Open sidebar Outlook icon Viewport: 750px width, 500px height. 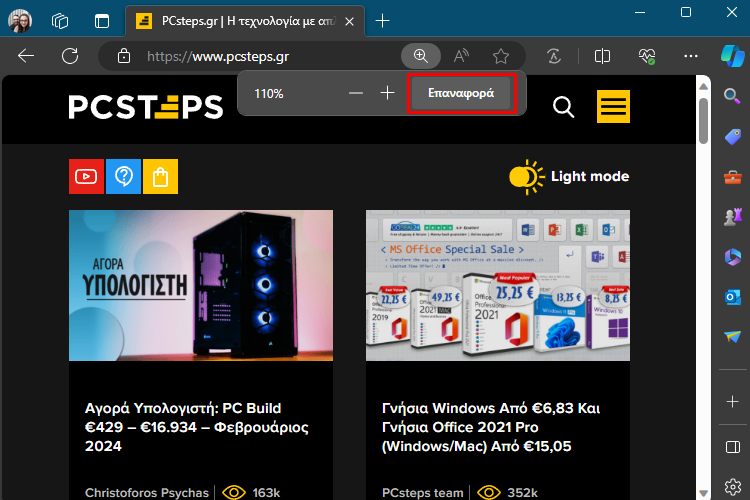[x=732, y=297]
